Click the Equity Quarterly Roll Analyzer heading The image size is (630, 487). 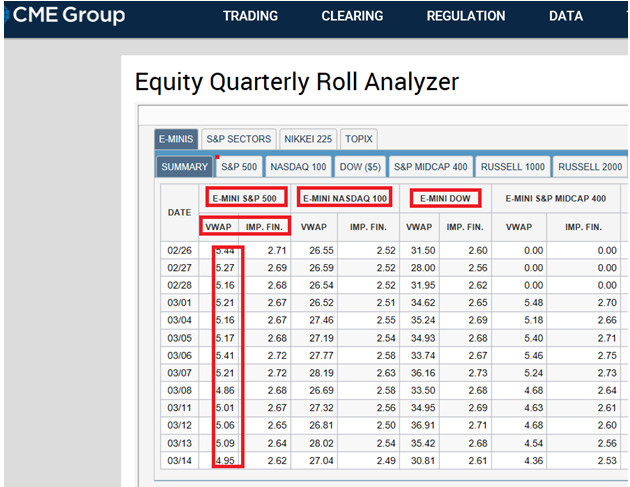pos(297,82)
